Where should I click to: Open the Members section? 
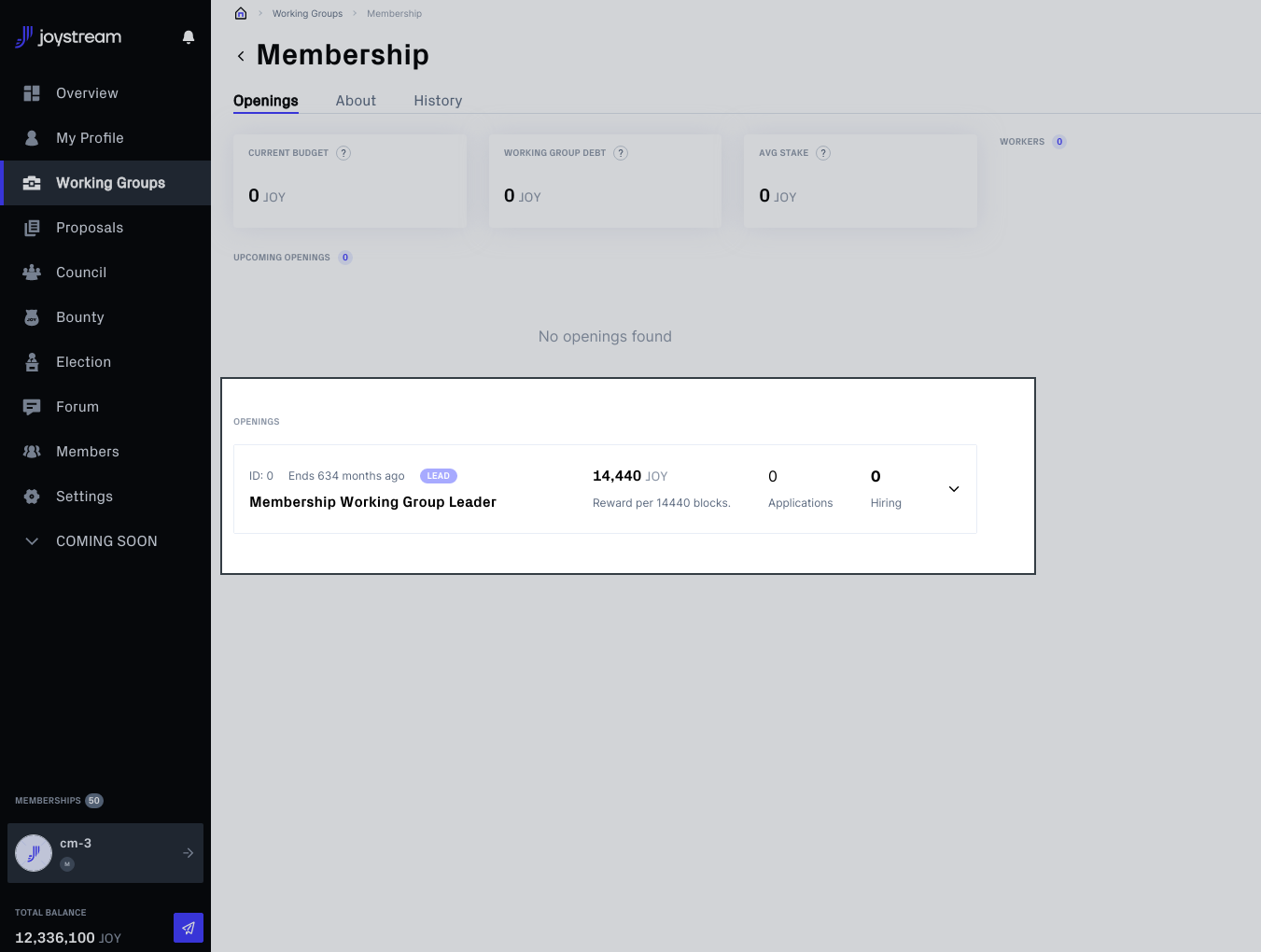point(88,451)
